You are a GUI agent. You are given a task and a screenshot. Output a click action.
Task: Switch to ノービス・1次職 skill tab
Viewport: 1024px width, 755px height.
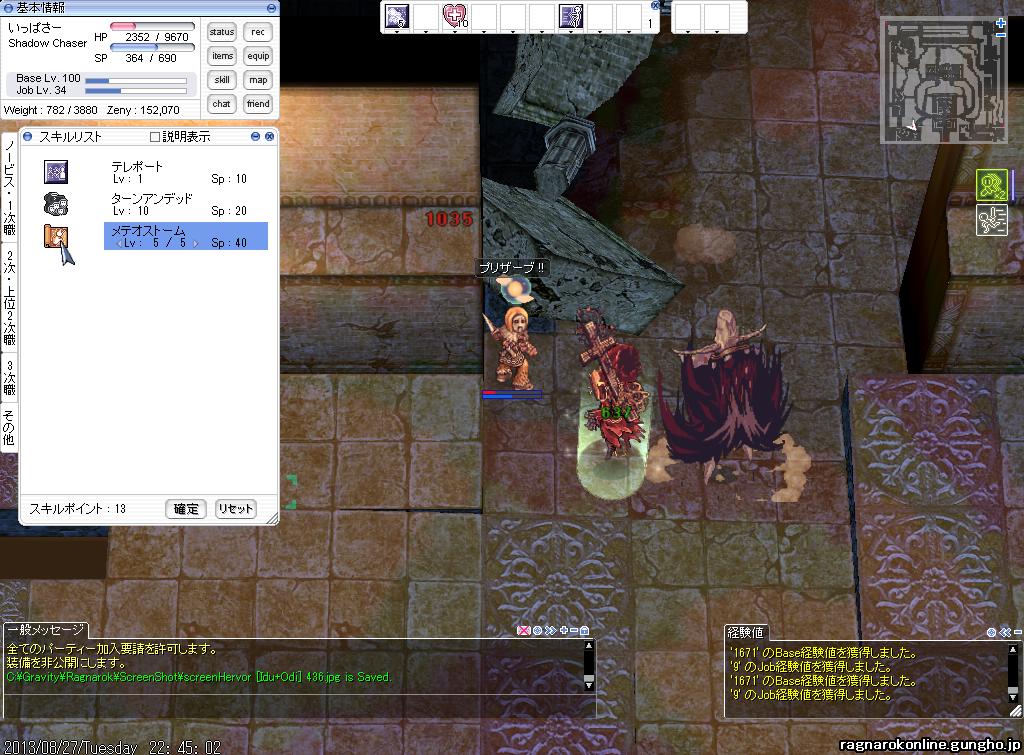(9, 189)
